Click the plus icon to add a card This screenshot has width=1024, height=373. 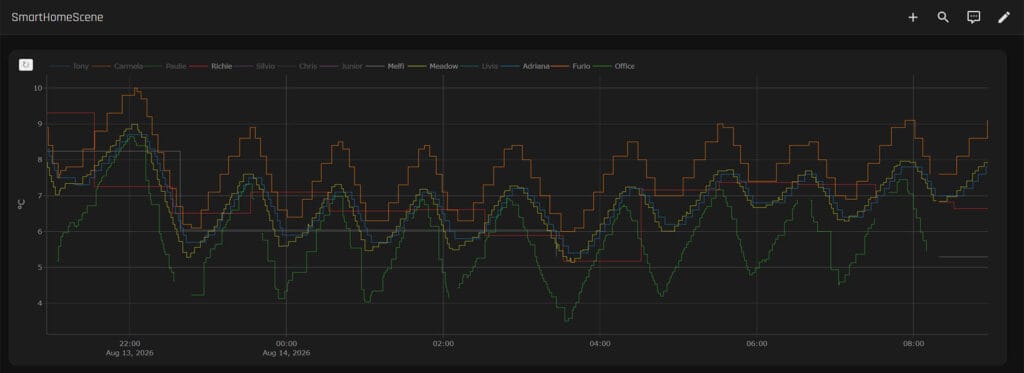[912, 18]
